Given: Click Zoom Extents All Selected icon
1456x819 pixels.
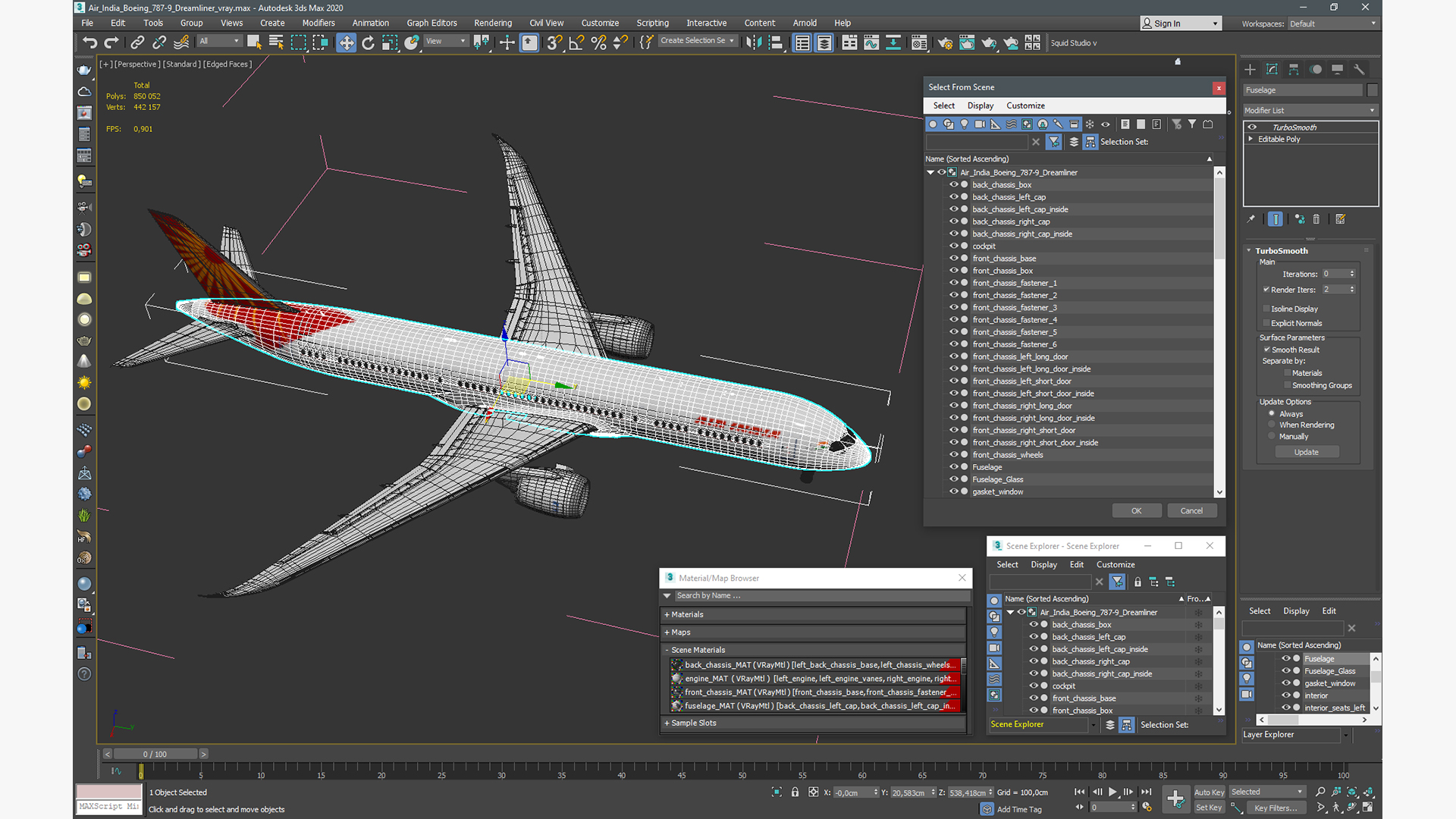Looking at the screenshot, I should (1369, 792).
